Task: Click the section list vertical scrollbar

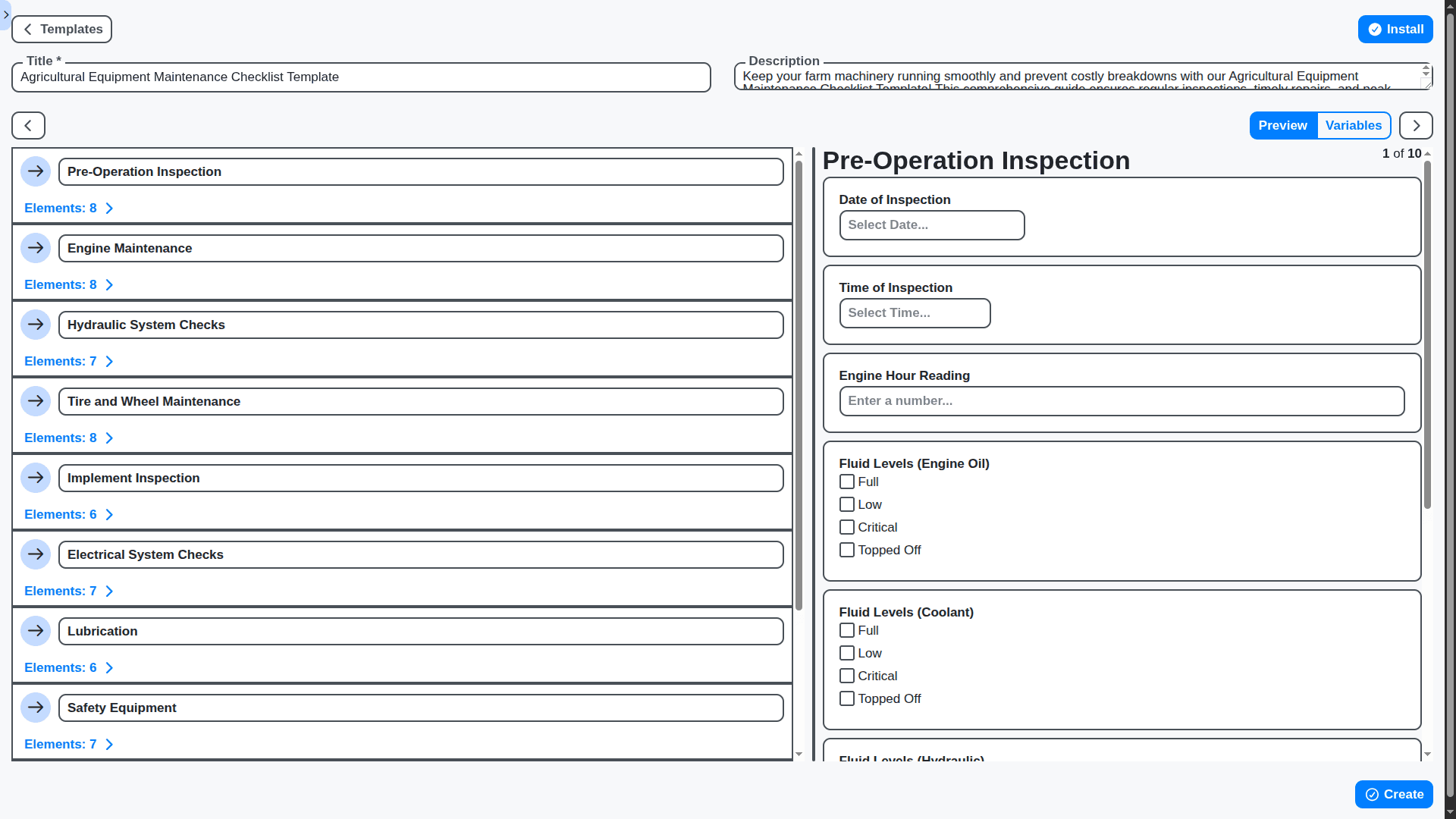Action: tap(799, 379)
